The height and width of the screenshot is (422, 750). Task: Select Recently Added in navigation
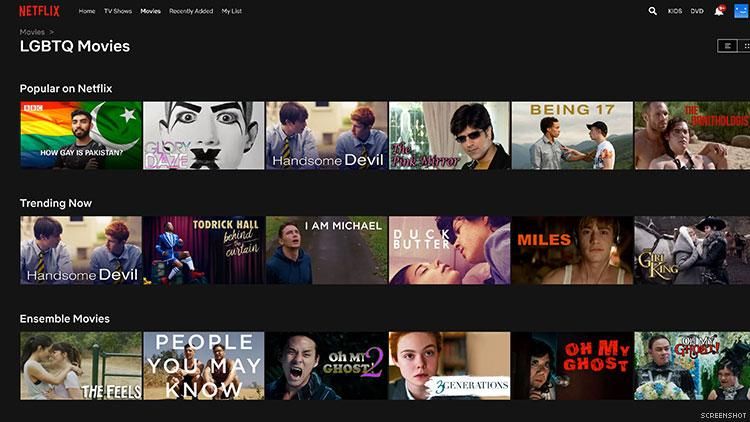coord(190,11)
